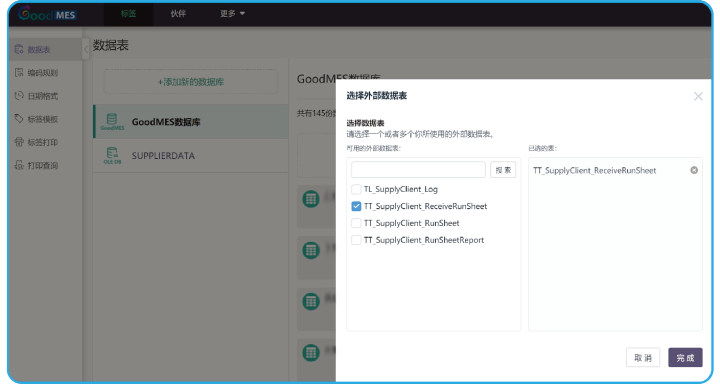
Task: Remove TT_SupplyClient_ReceiveRunSheet from selected tables
Action: pos(694,170)
